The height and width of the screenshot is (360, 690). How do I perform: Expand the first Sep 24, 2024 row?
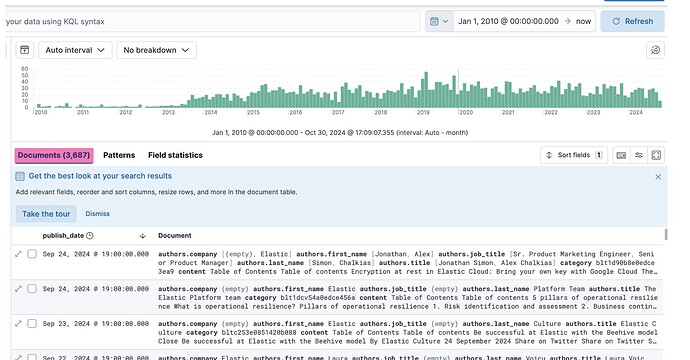pos(18,254)
